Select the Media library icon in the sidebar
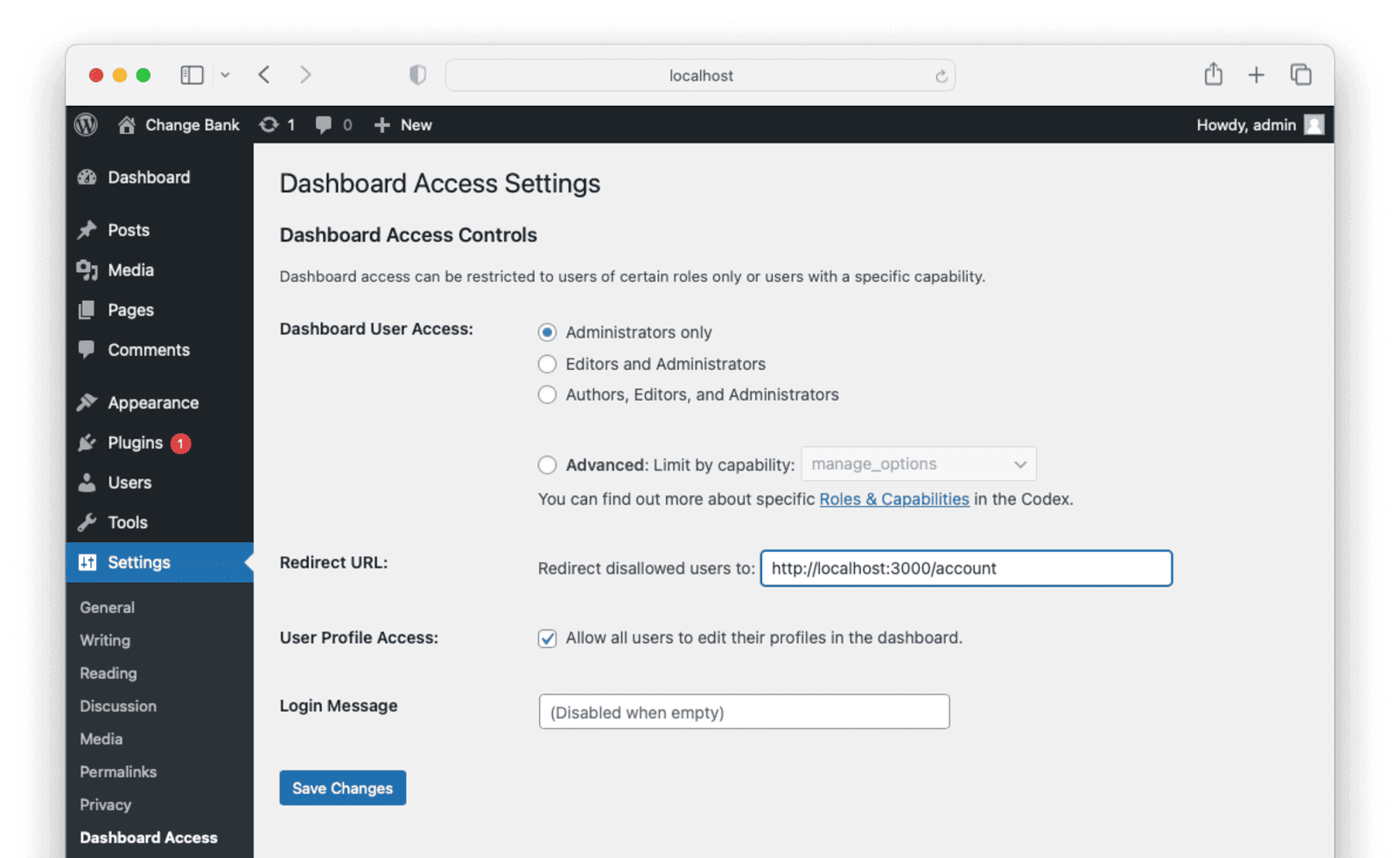 coord(87,269)
